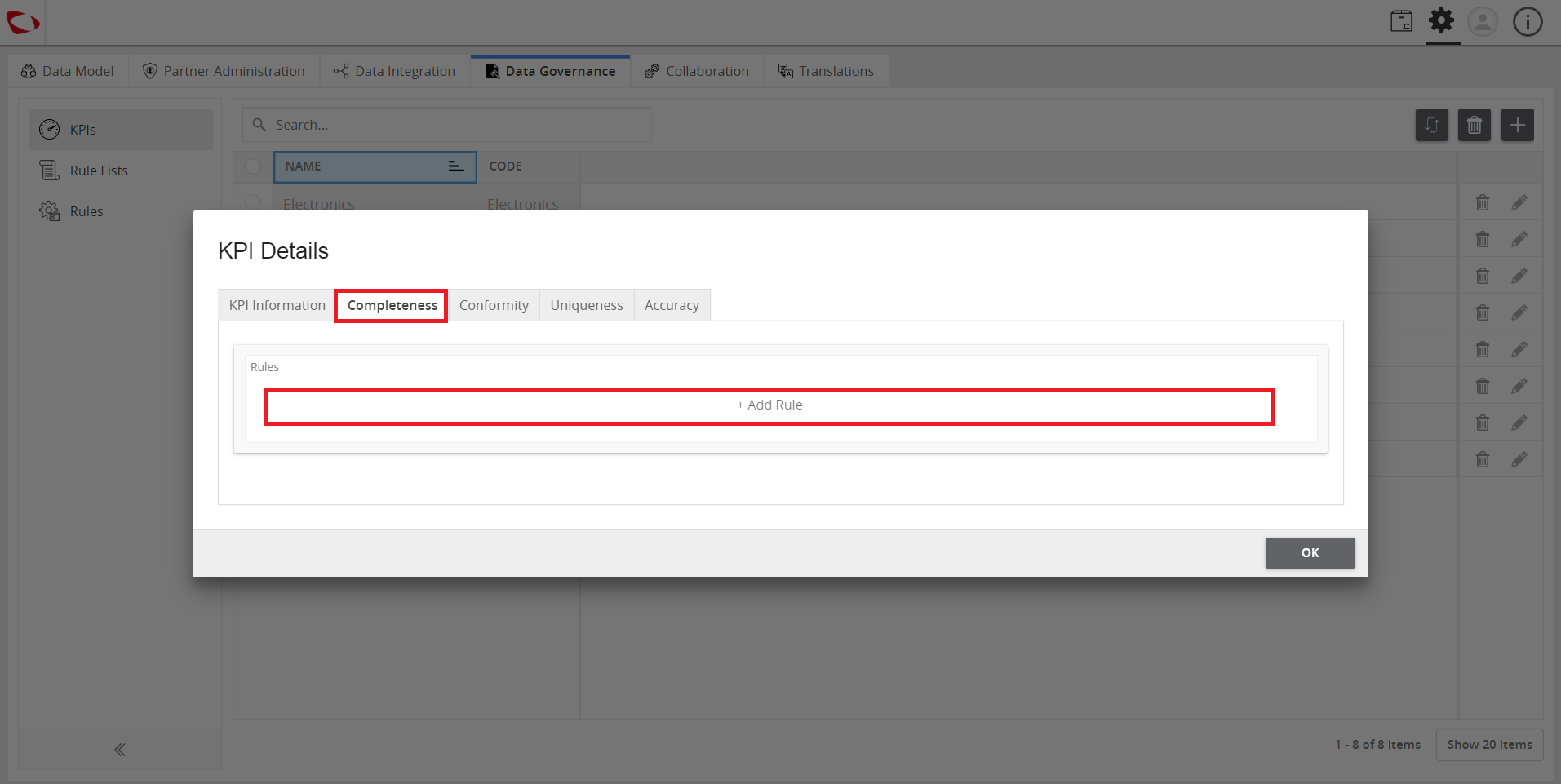Select the Completeness tab in dialog
The image size is (1561, 784).
(x=392, y=305)
